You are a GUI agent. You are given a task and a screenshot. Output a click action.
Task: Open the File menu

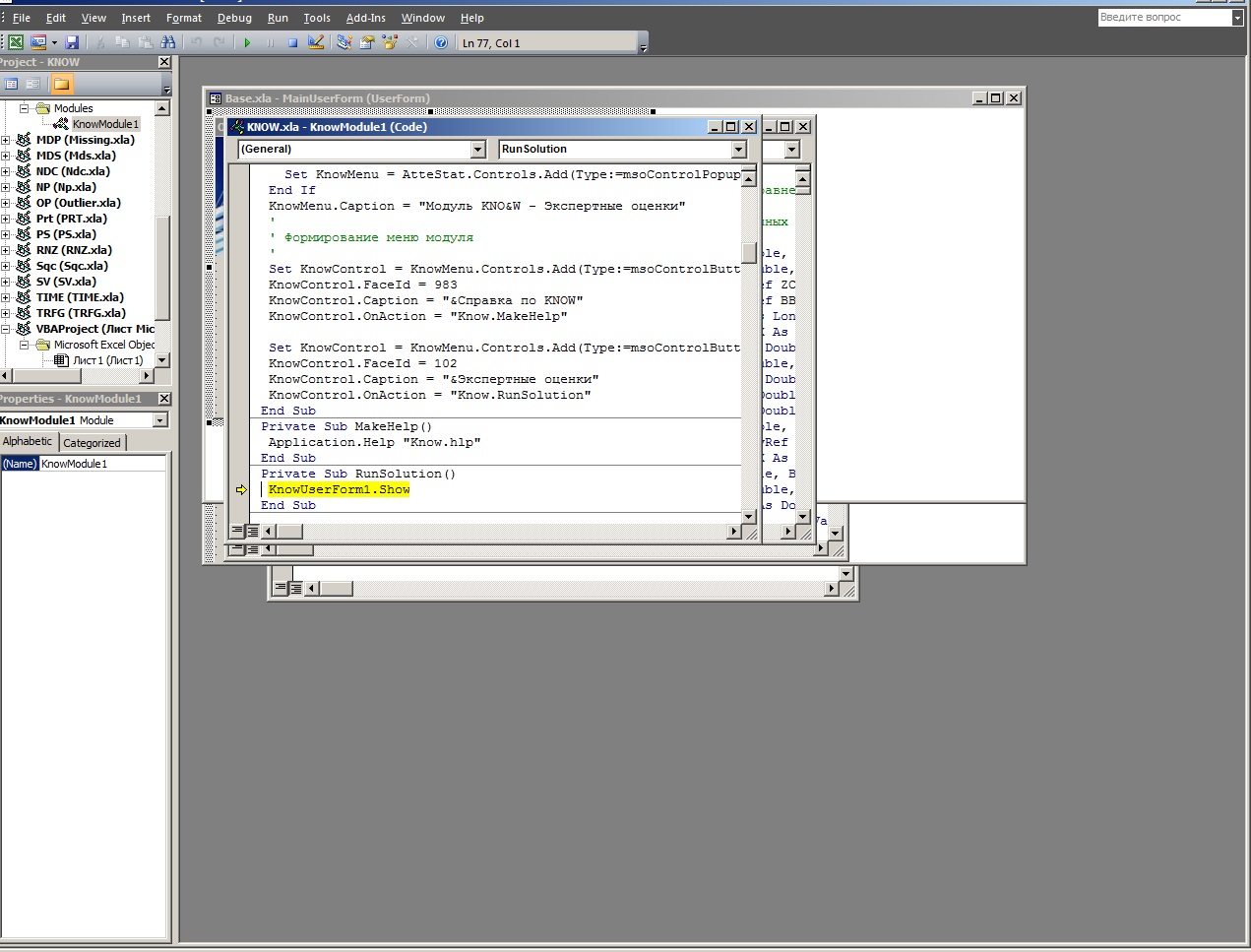(x=22, y=18)
